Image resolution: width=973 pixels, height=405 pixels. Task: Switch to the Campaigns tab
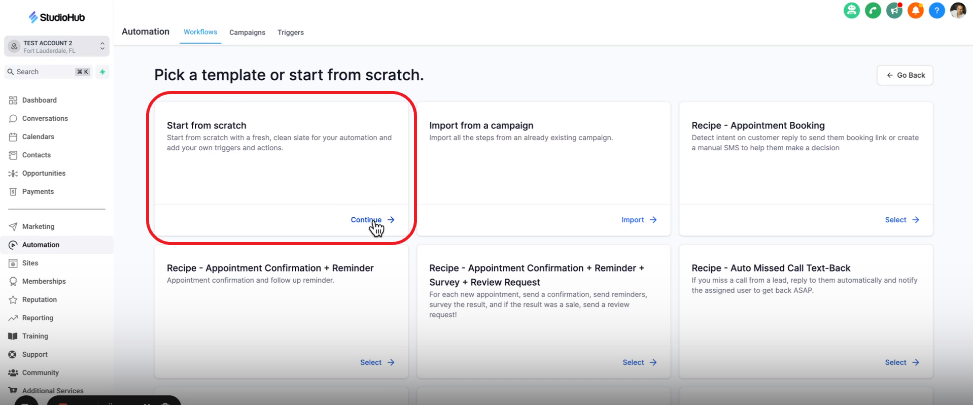point(247,32)
